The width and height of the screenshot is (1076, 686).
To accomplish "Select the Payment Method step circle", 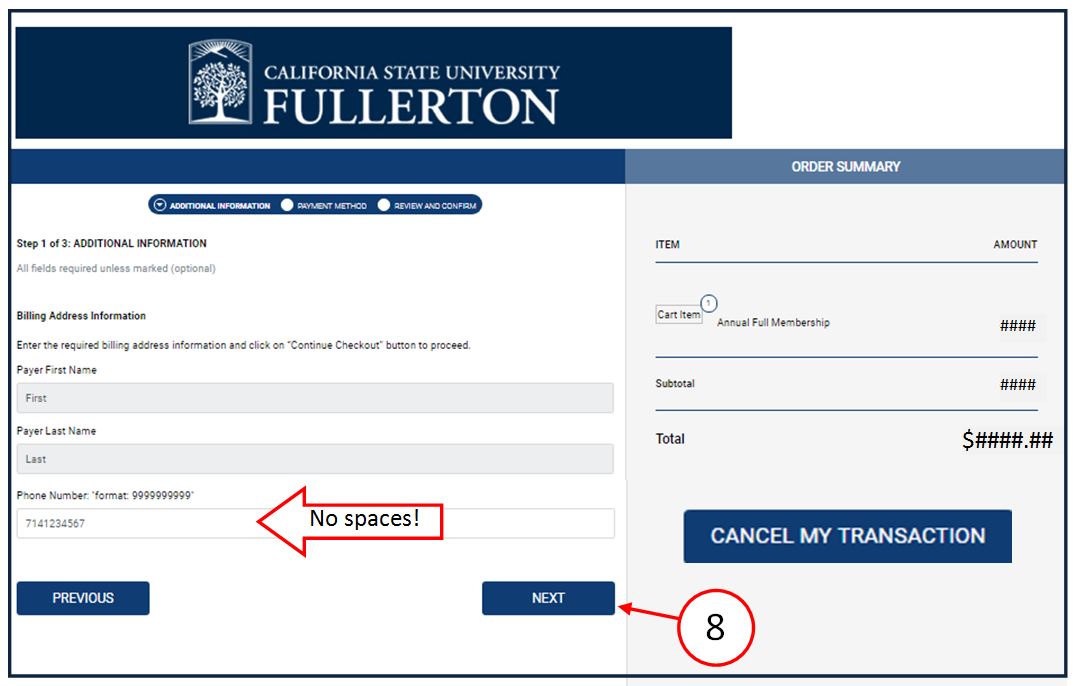I will (287, 205).
